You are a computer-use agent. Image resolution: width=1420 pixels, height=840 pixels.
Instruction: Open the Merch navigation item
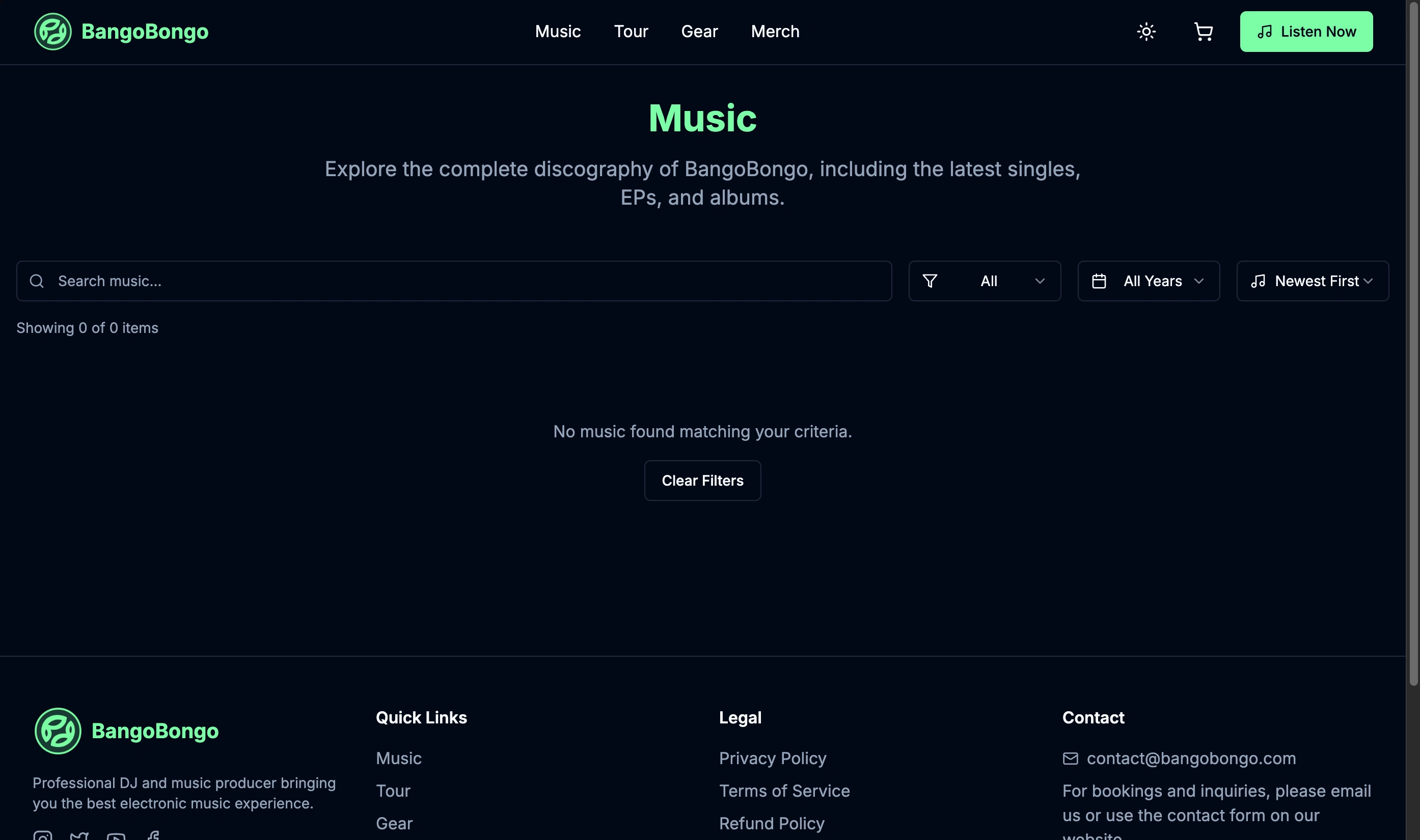click(775, 32)
